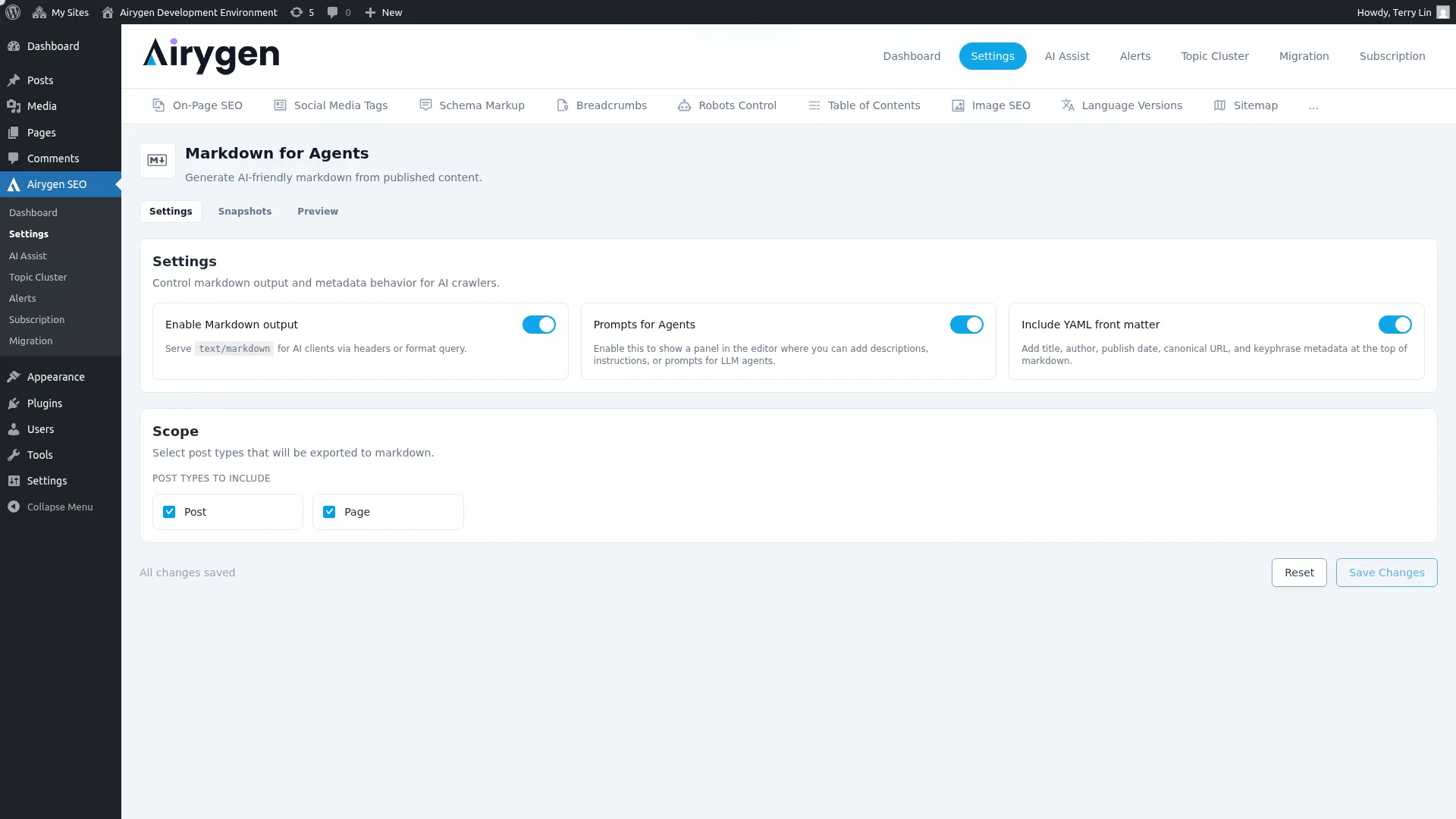
Task: Open Subscription in top navigation
Action: point(1392,56)
